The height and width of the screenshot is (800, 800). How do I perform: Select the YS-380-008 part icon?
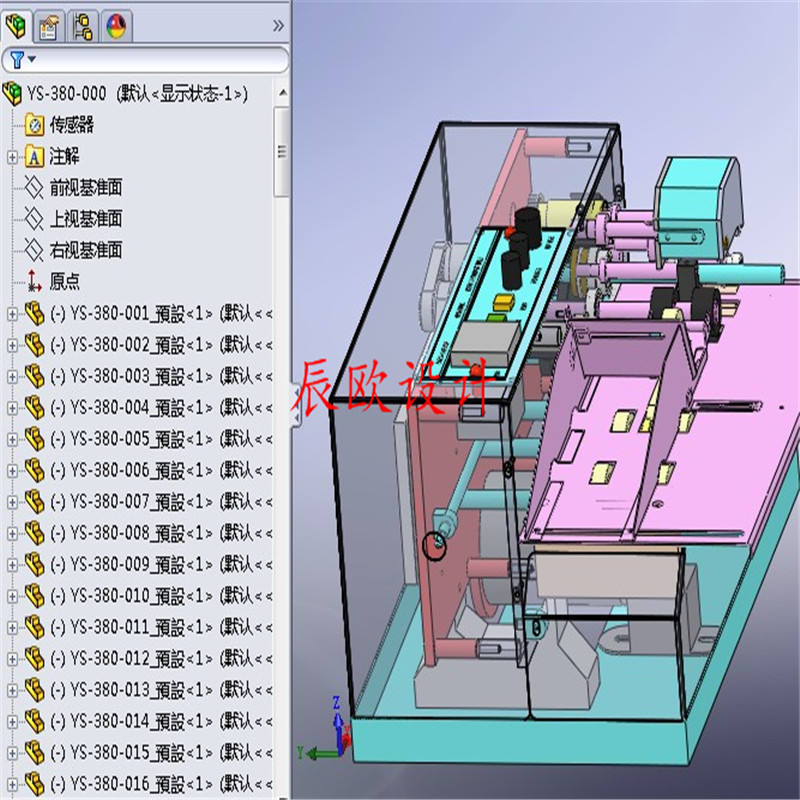(x=34, y=533)
